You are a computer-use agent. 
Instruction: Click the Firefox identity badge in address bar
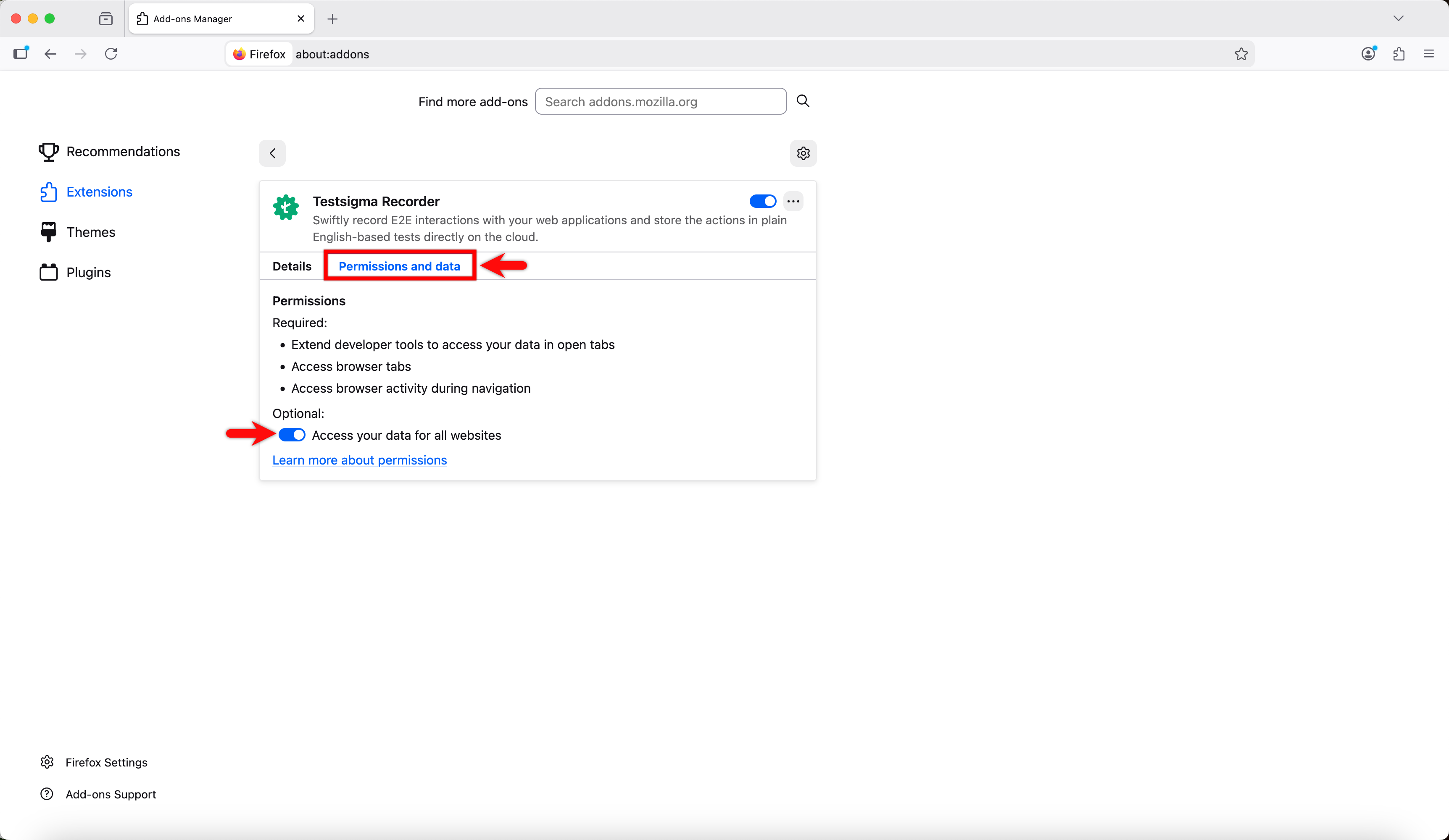259,54
